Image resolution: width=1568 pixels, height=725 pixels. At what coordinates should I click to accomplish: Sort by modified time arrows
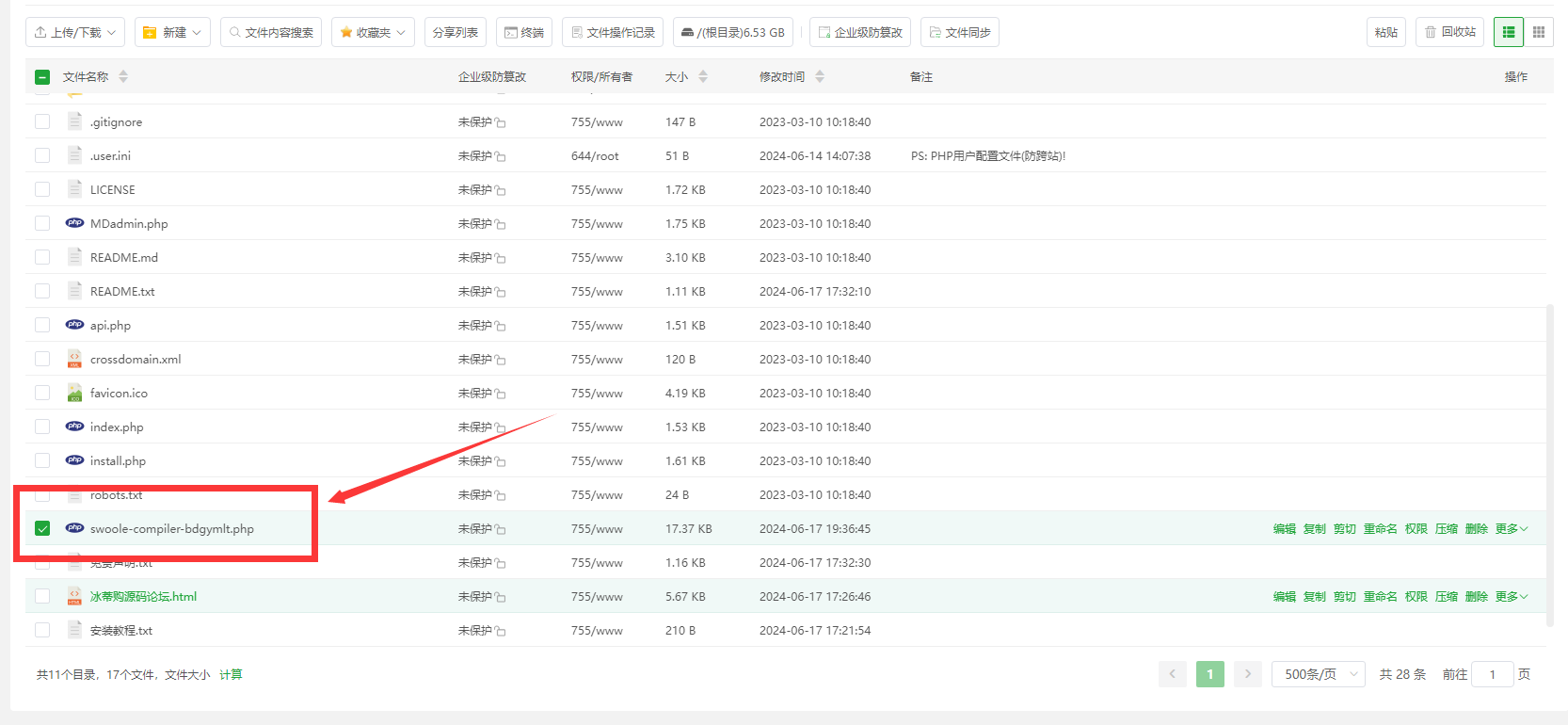coord(820,77)
